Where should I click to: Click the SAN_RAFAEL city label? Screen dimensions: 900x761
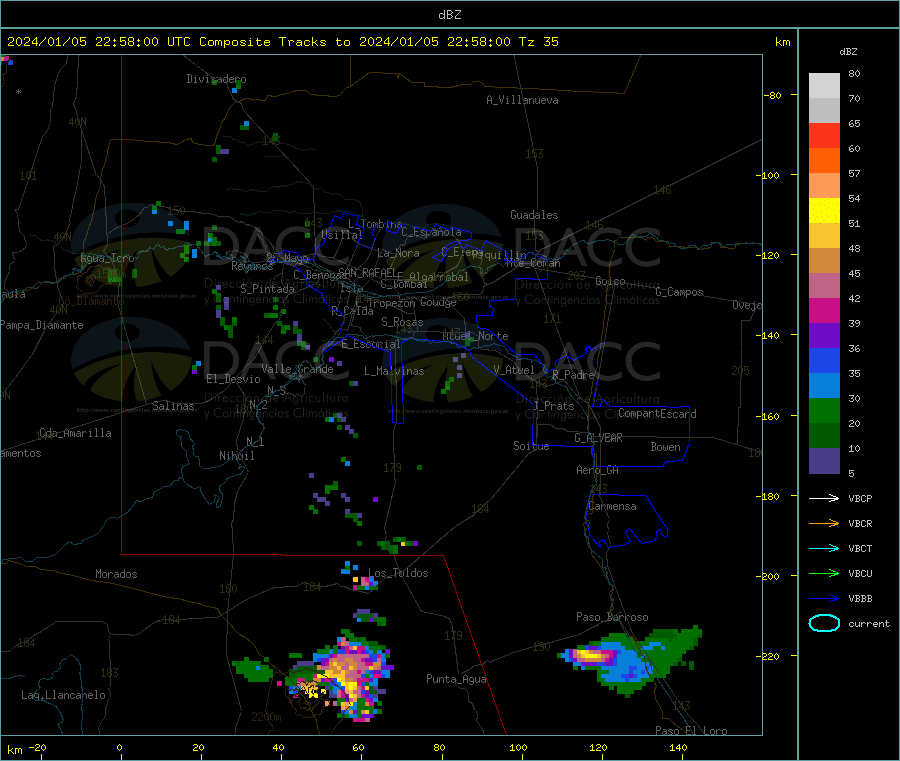[367, 272]
